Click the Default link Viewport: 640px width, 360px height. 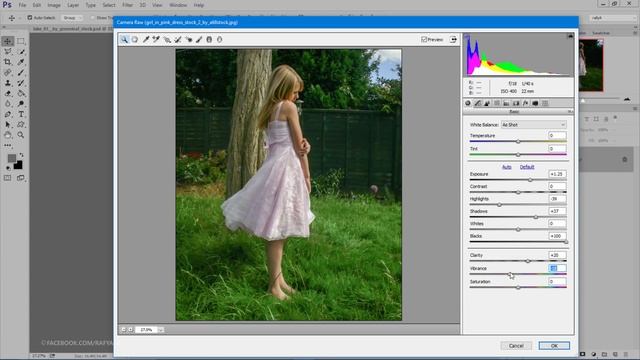[x=527, y=167]
